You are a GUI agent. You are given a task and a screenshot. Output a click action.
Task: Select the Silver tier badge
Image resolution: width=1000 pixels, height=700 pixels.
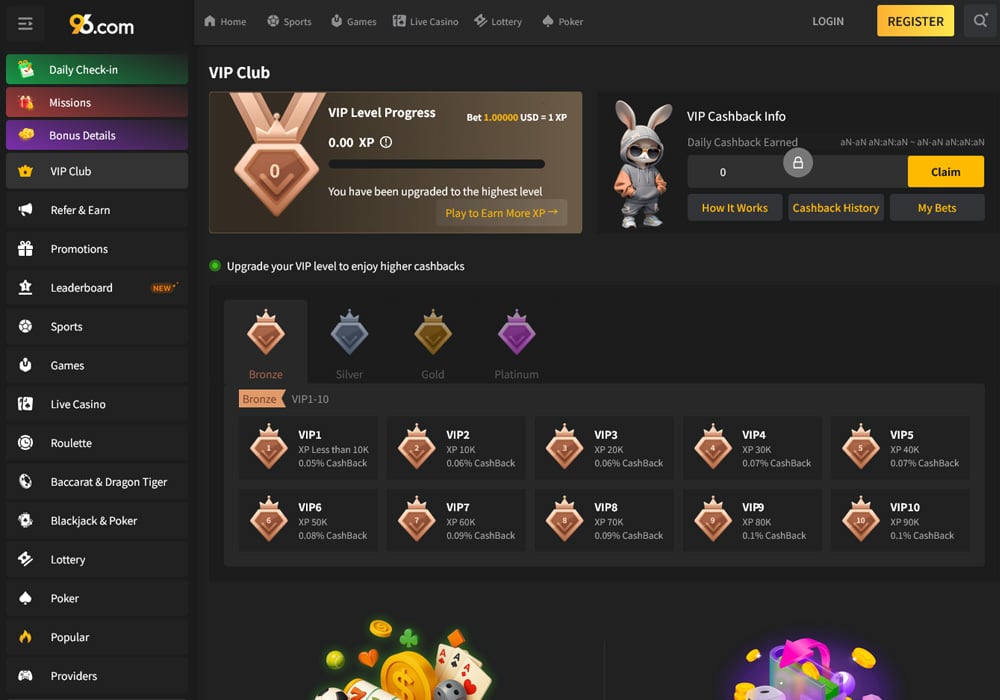click(x=349, y=335)
